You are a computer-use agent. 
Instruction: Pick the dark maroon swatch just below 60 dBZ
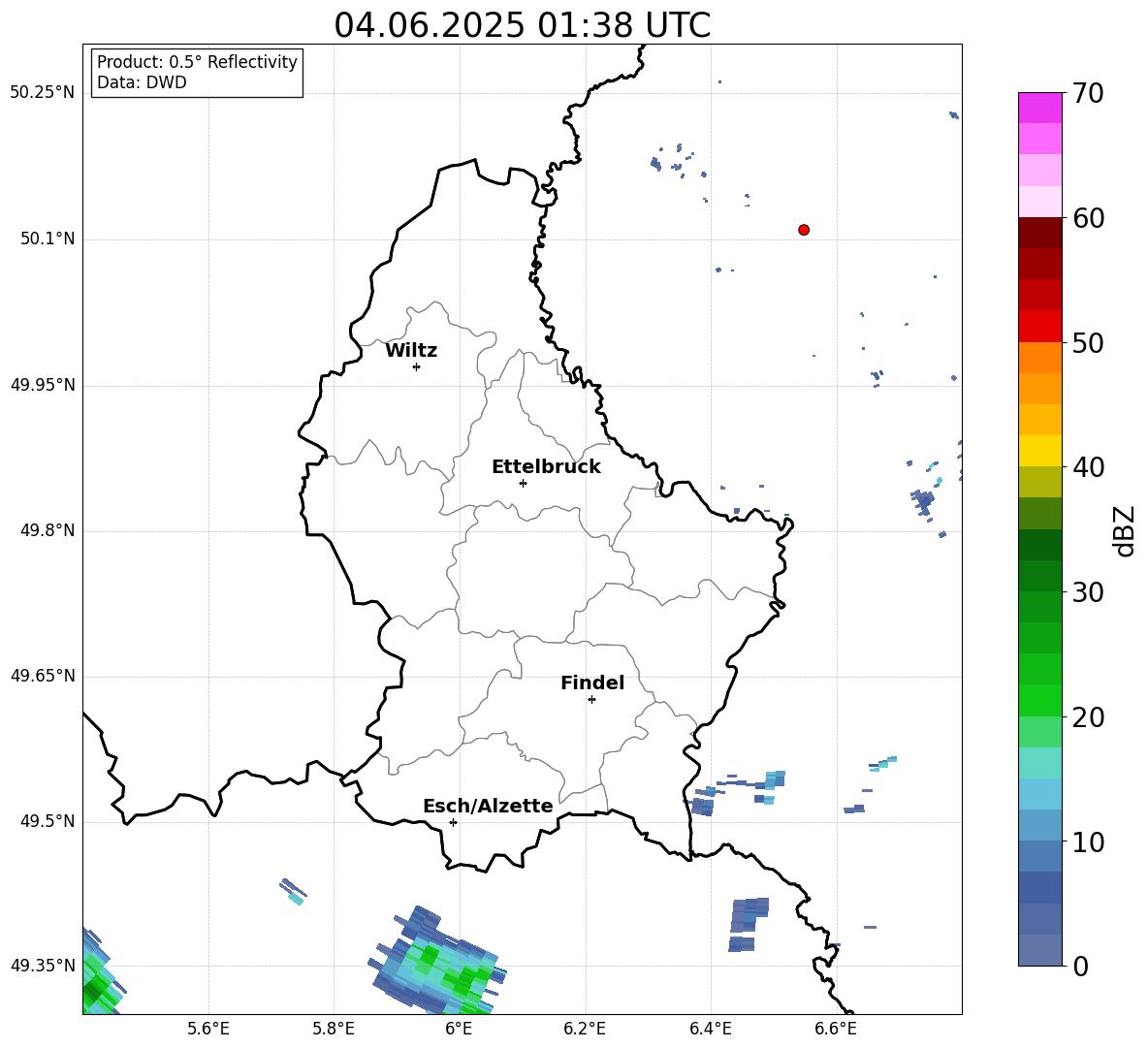pyautogui.click(x=1040, y=233)
